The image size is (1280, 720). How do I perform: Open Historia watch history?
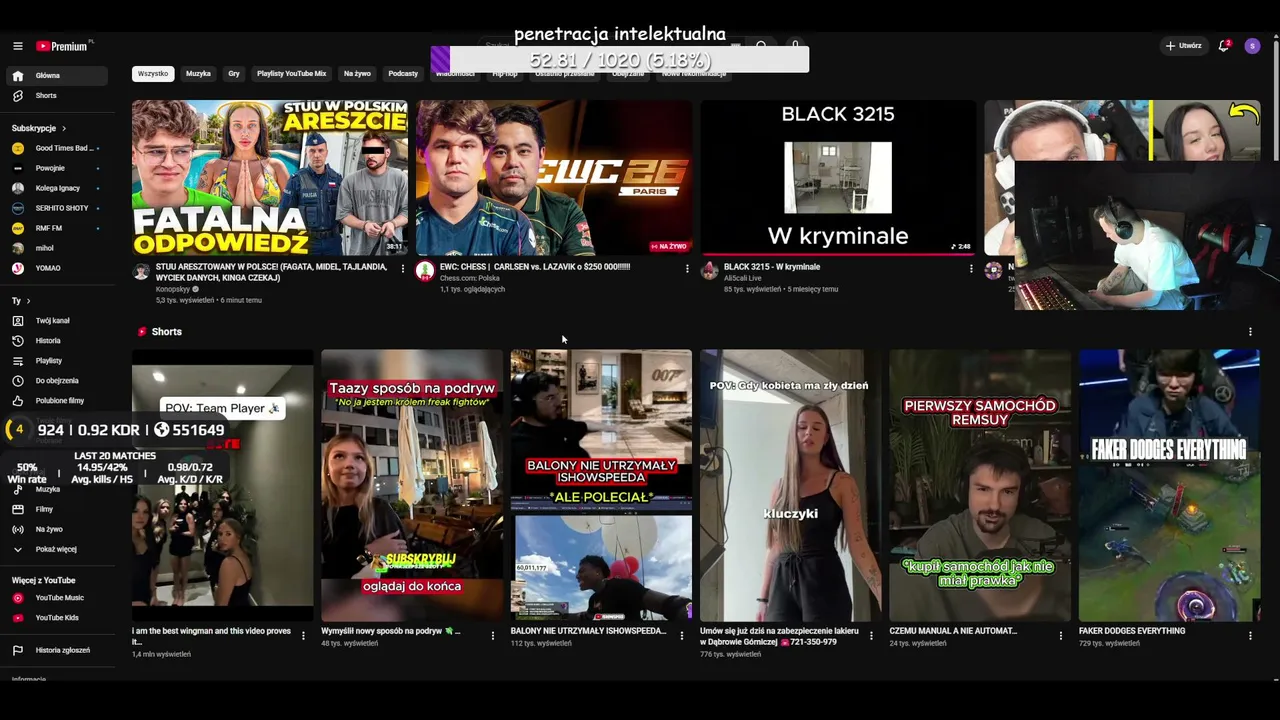pyautogui.click(x=56, y=341)
